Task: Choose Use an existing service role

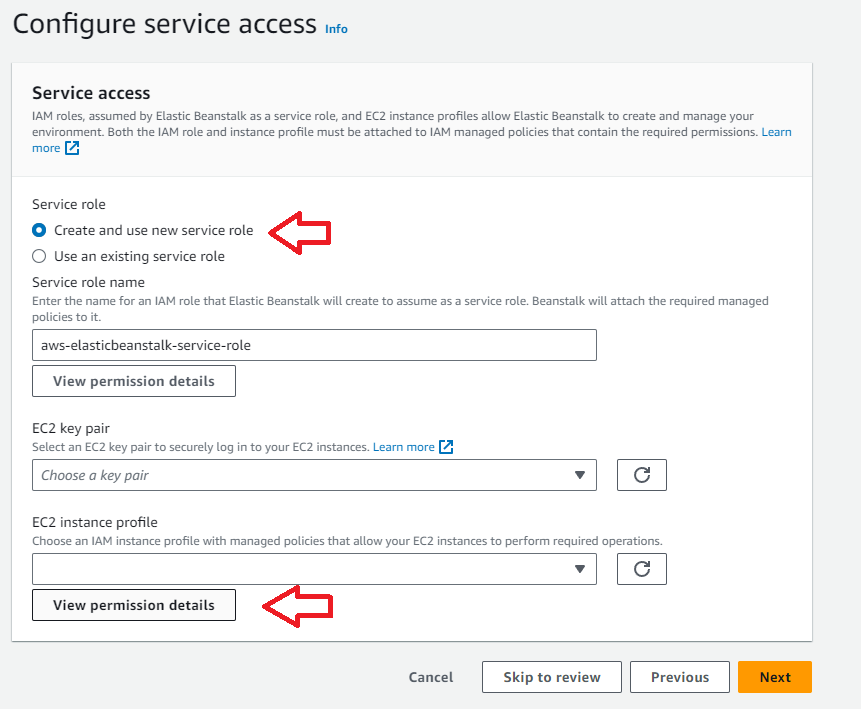Action: [x=39, y=256]
